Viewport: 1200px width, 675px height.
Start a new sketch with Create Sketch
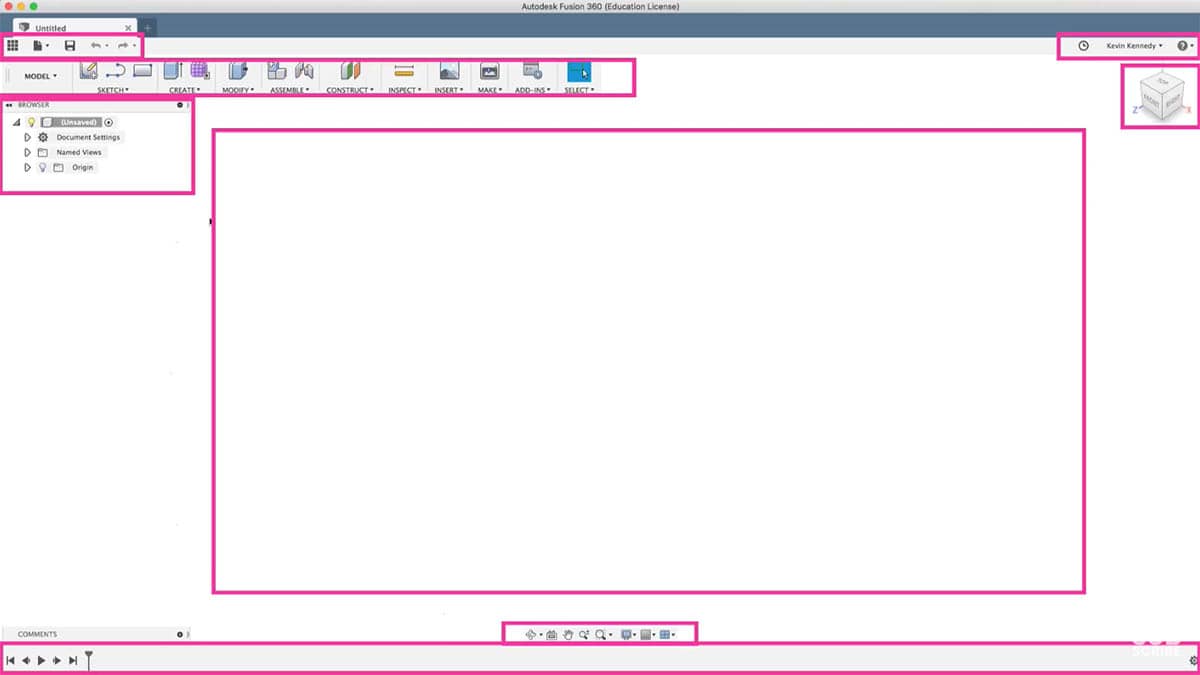88,71
